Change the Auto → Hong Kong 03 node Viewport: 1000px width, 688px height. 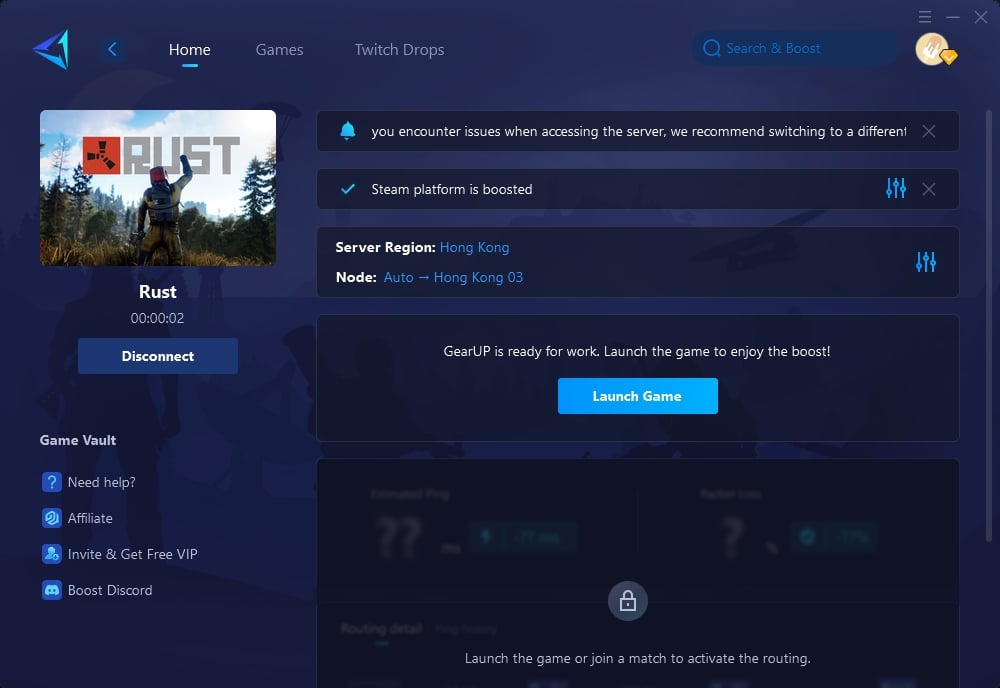453,277
